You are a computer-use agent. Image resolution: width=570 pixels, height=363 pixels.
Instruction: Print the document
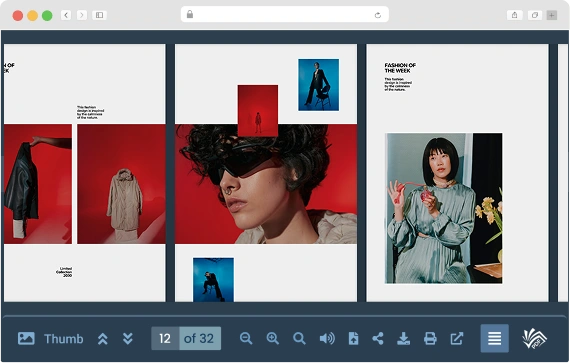point(430,338)
